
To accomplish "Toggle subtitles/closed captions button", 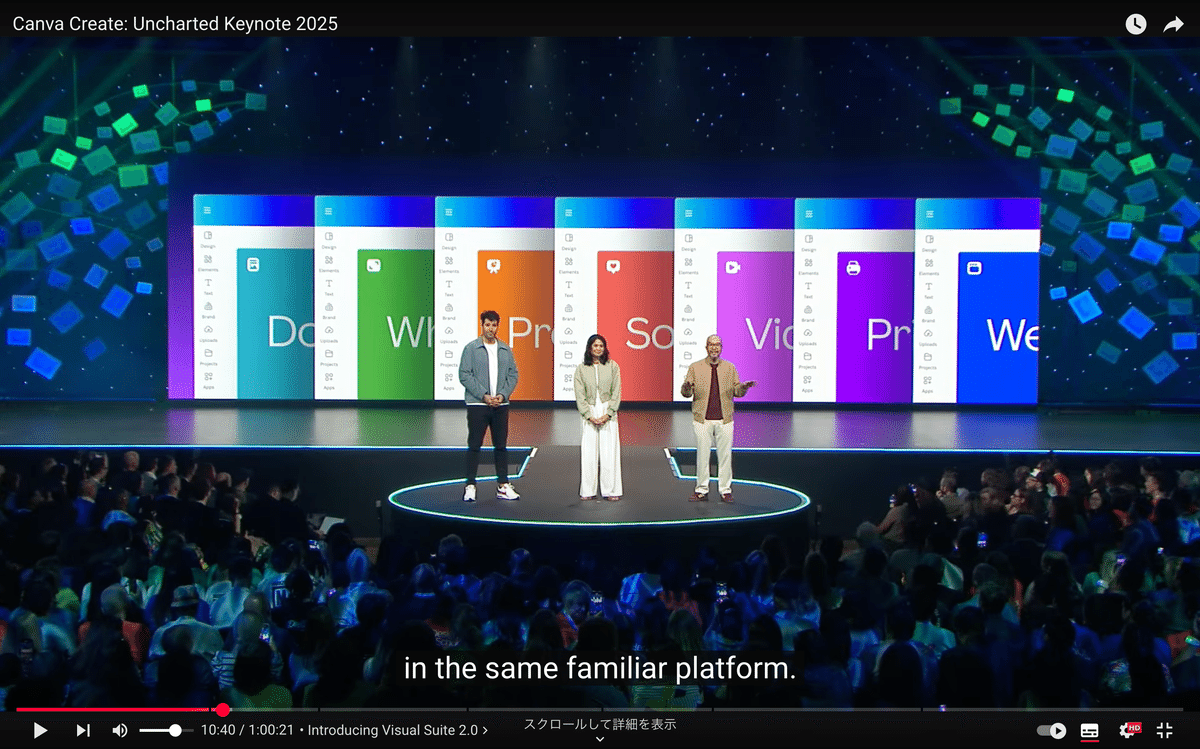I will tap(1090, 731).
